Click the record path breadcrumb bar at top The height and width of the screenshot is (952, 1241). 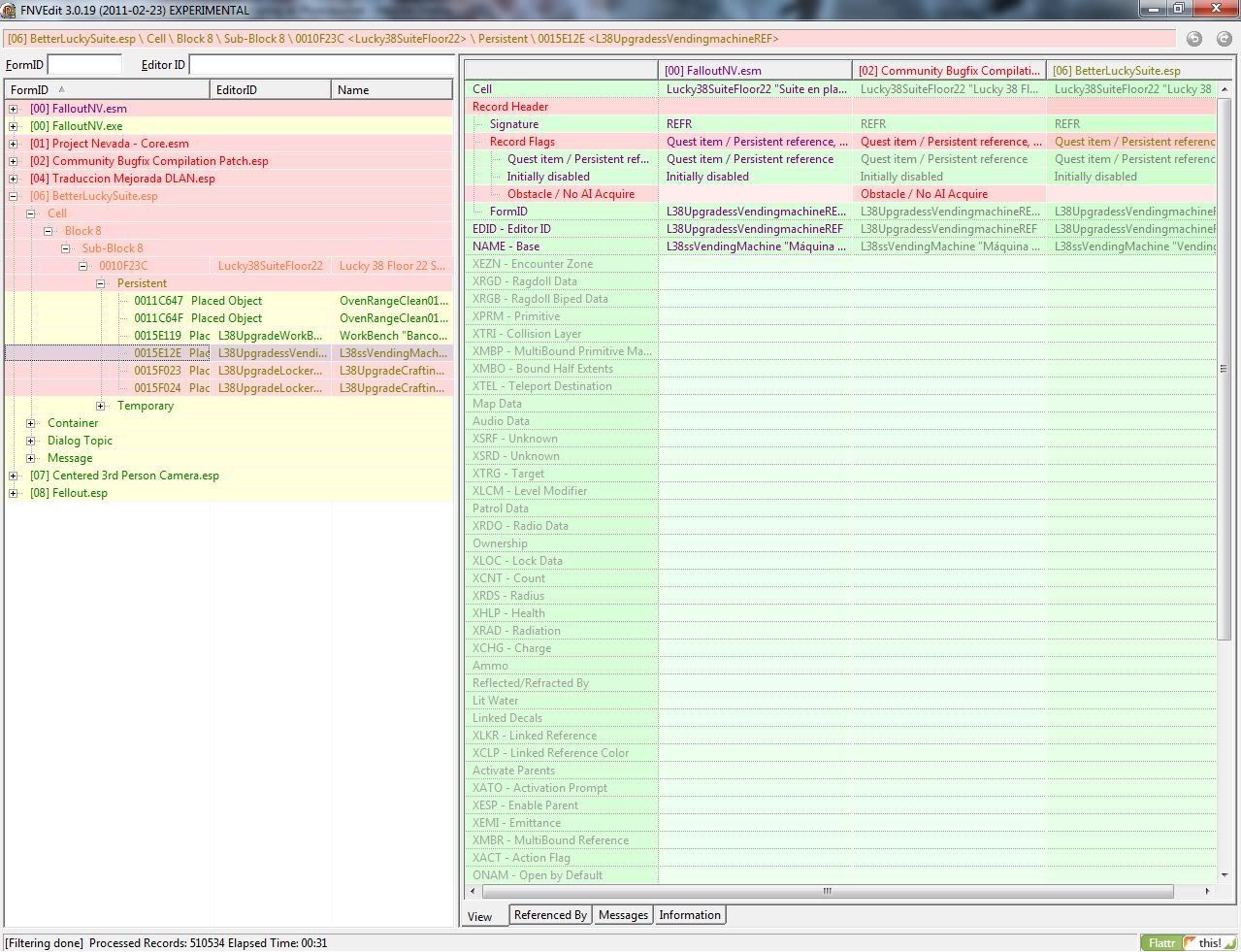point(590,39)
